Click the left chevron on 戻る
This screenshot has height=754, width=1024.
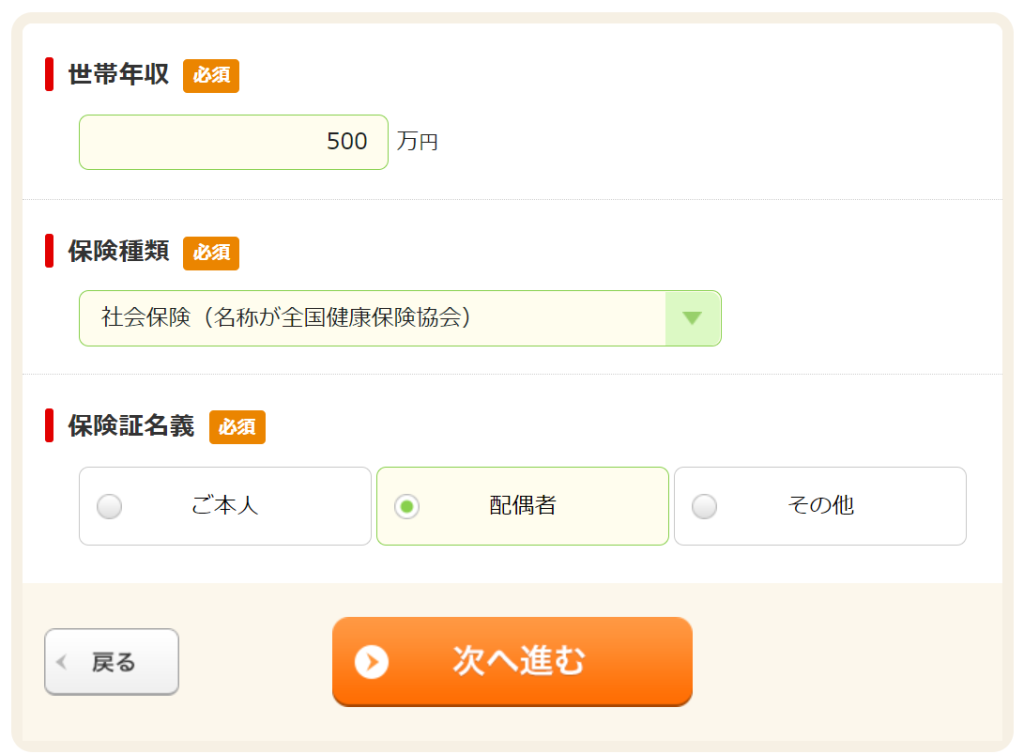point(63,662)
